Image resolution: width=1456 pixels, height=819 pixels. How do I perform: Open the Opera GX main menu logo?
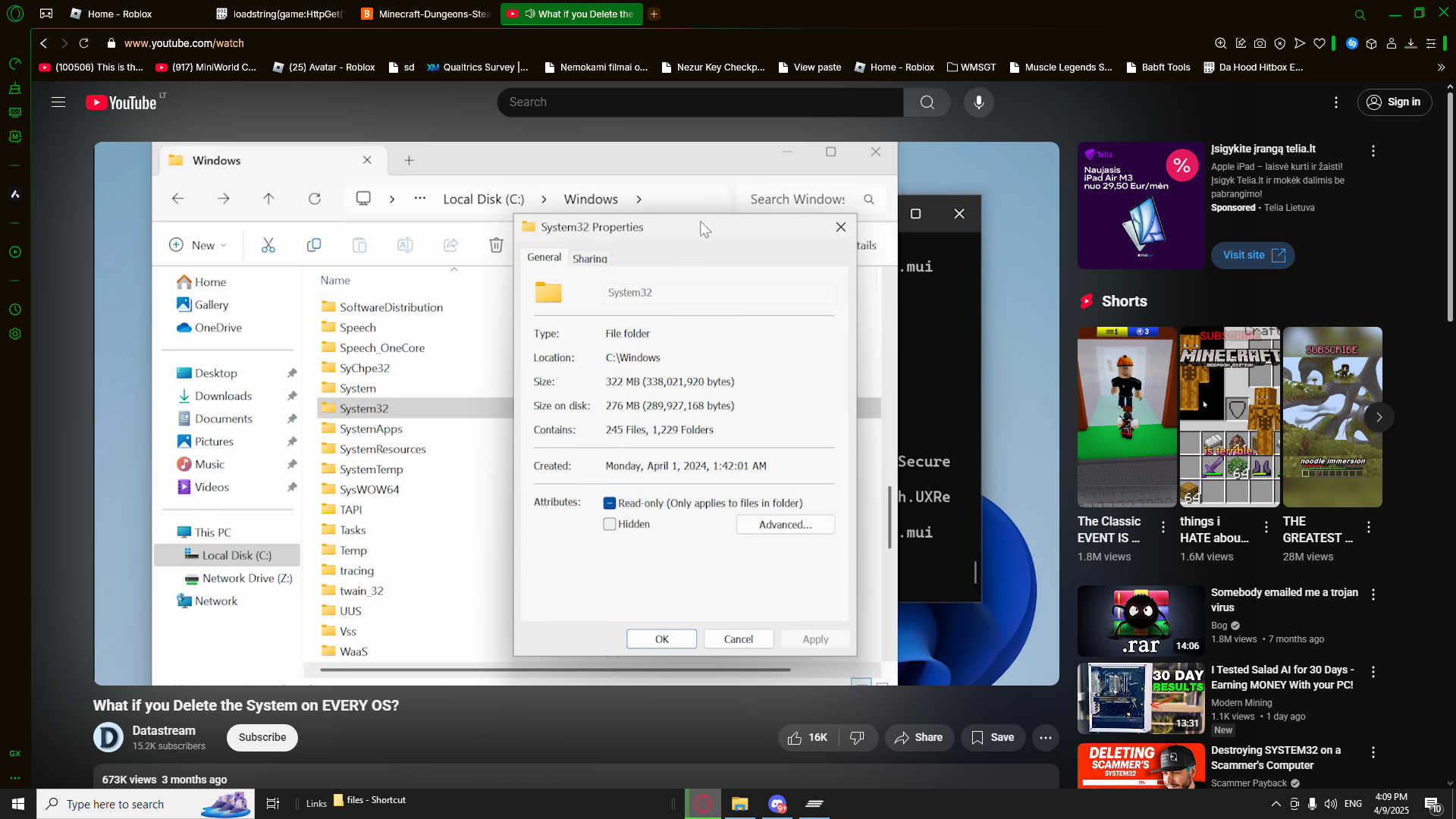[15, 14]
